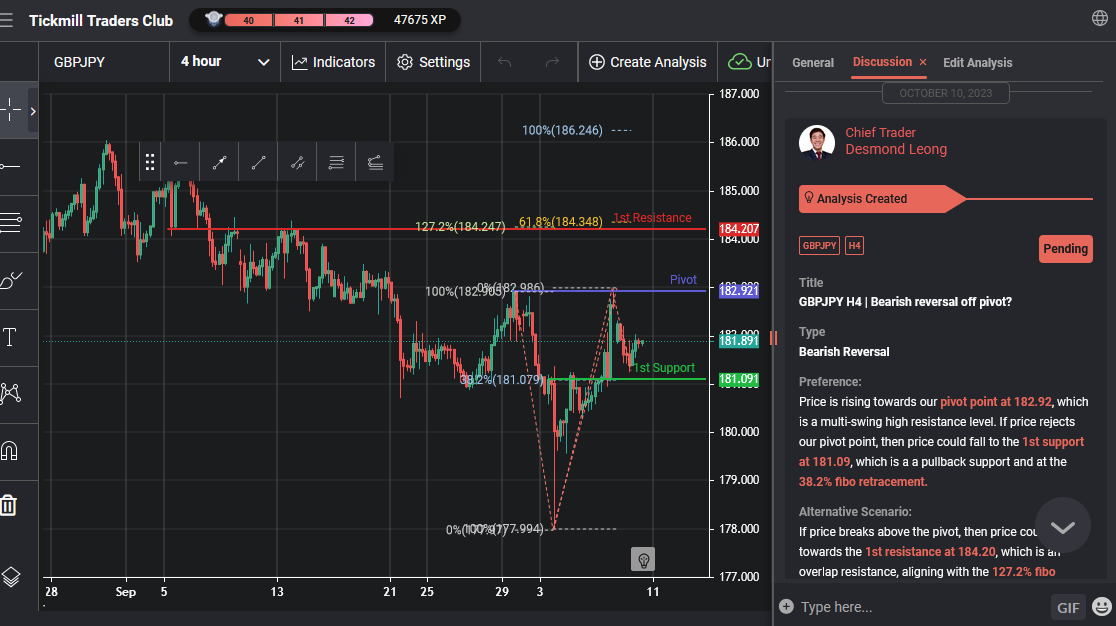Pick parallel lines tool in floating toolbar

[336, 162]
